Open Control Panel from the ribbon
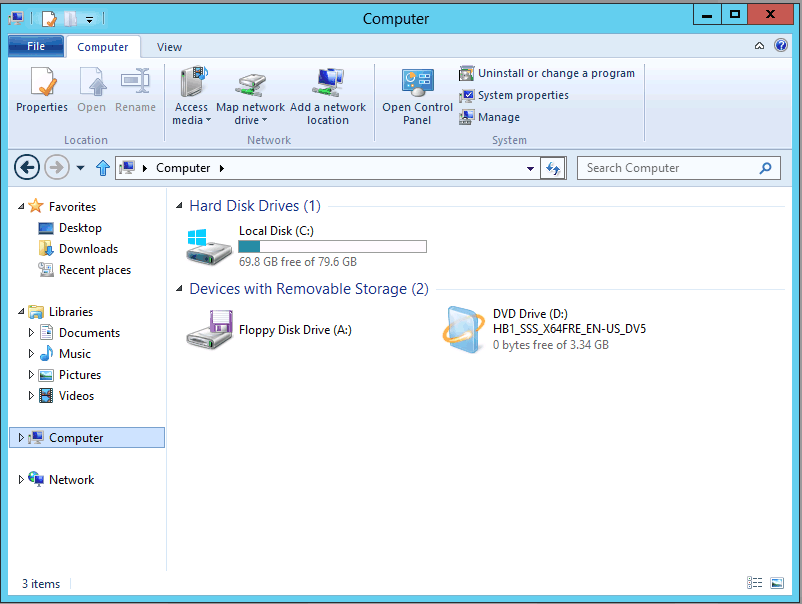This screenshot has width=802, height=604. [x=417, y=96]
